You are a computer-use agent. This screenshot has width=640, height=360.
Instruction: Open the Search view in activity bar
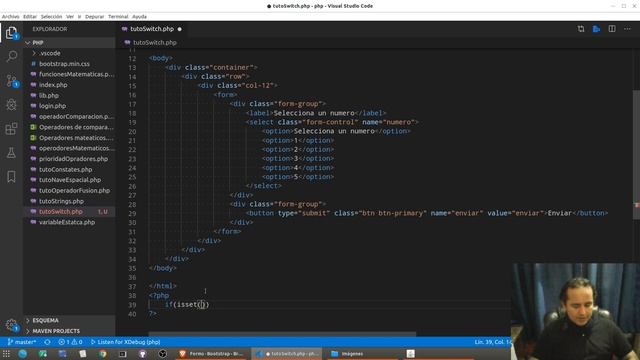point(11,56)
